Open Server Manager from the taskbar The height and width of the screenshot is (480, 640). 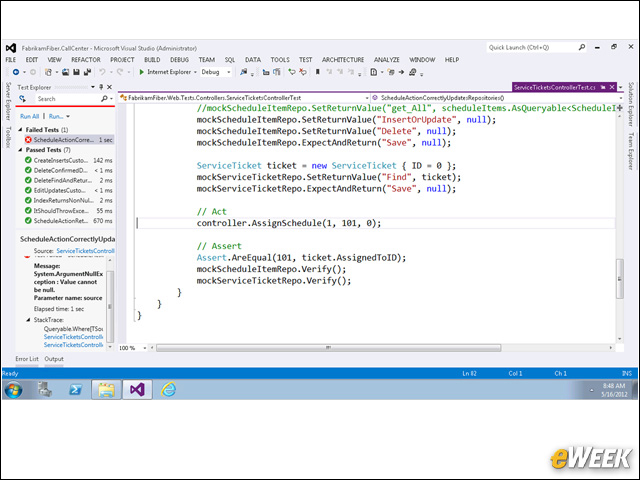click(x=45, y=390)
